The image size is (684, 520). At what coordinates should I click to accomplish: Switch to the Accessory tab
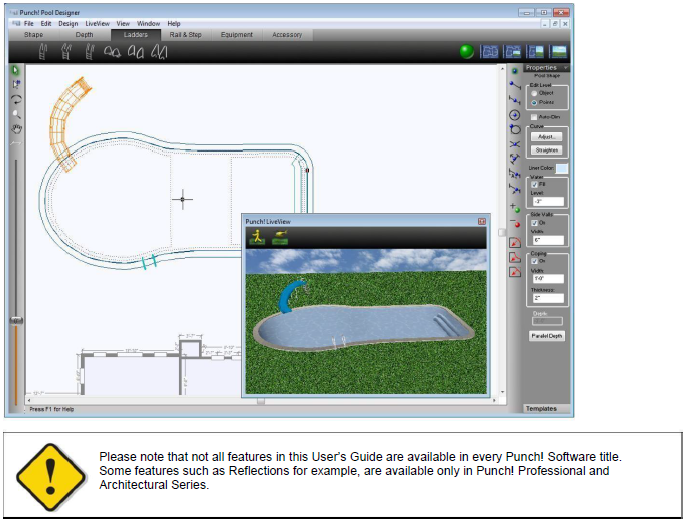[287, 34]
